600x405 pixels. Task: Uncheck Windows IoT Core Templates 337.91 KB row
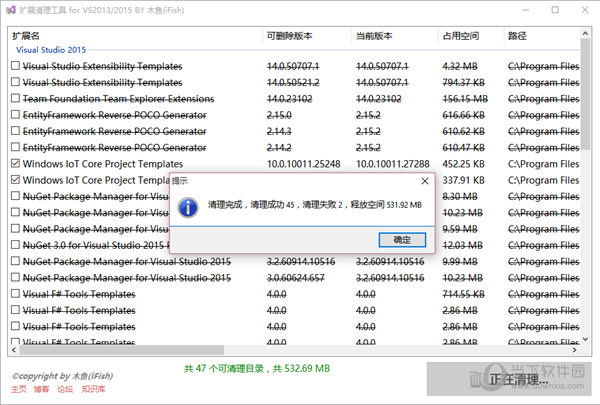click(x=15, y=180)
